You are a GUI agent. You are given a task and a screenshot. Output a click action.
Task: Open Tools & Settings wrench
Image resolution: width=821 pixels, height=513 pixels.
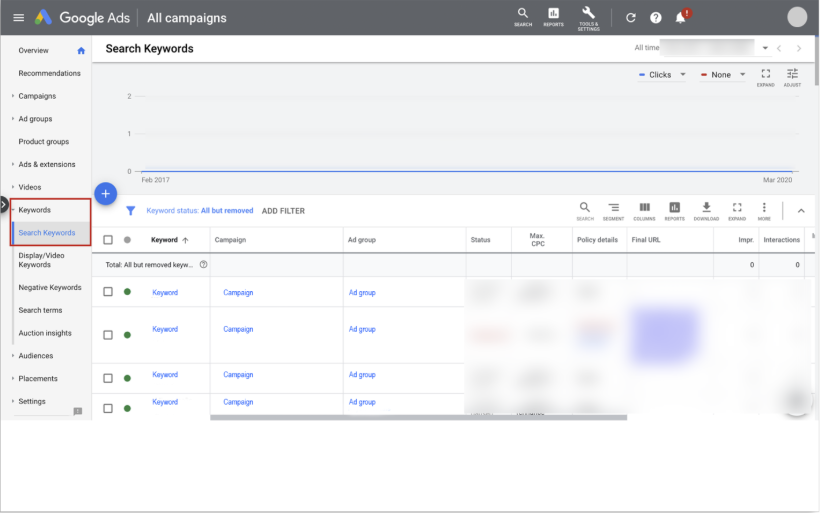[589, 18]
